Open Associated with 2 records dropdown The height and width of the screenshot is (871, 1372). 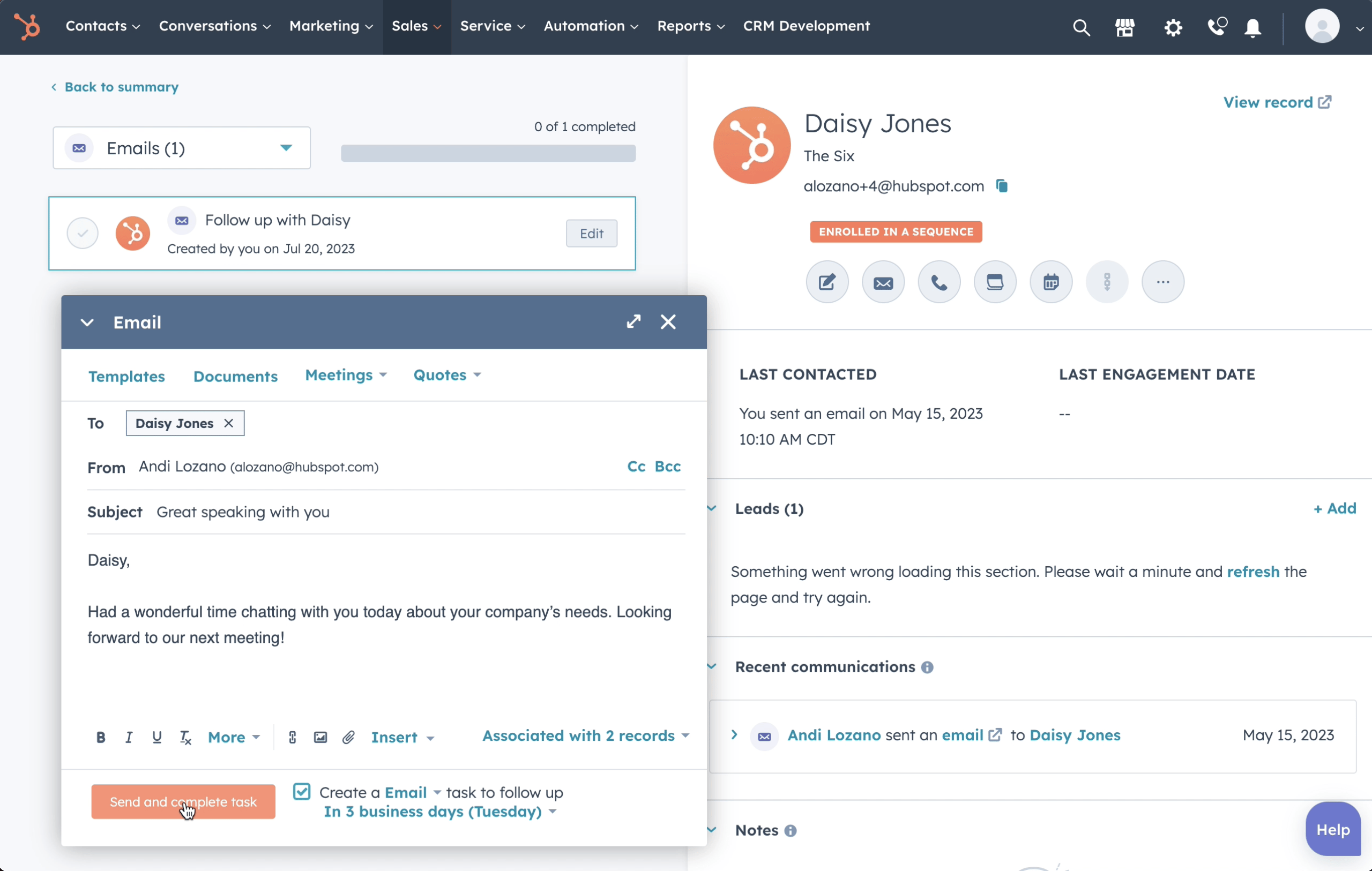[586, 735]
